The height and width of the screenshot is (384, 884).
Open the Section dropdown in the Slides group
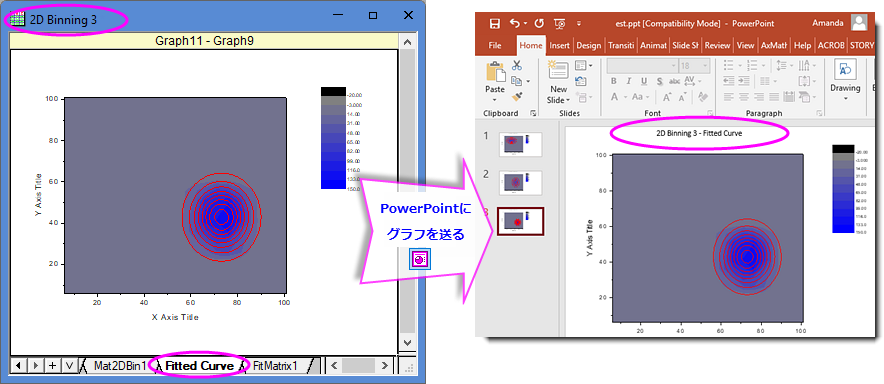click(584, 97)
